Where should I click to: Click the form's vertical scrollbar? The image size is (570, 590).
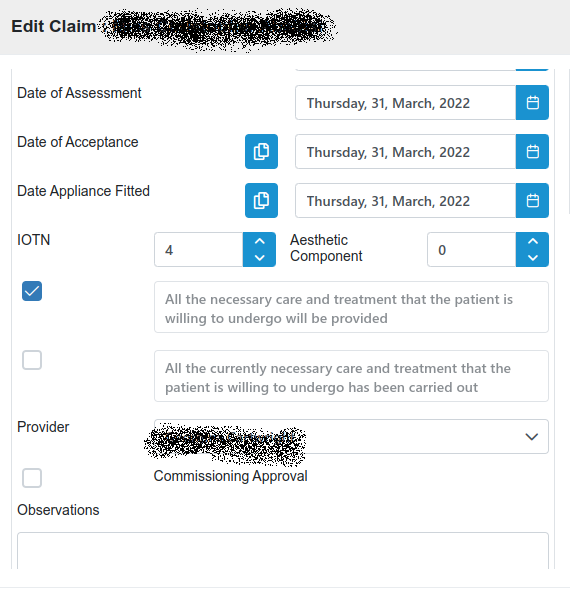pos(568,141)
